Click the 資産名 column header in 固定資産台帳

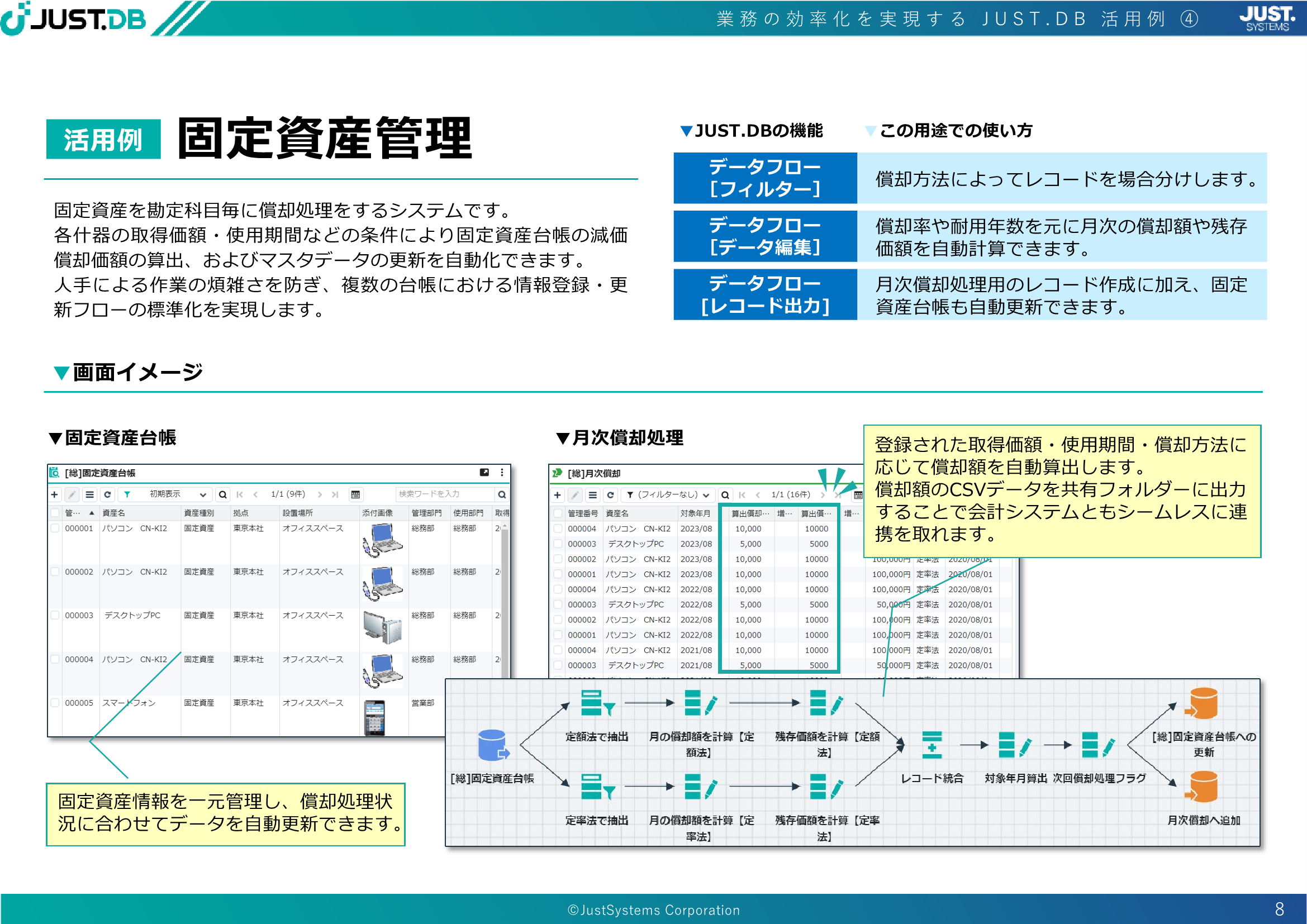click(x=114, y=513)
